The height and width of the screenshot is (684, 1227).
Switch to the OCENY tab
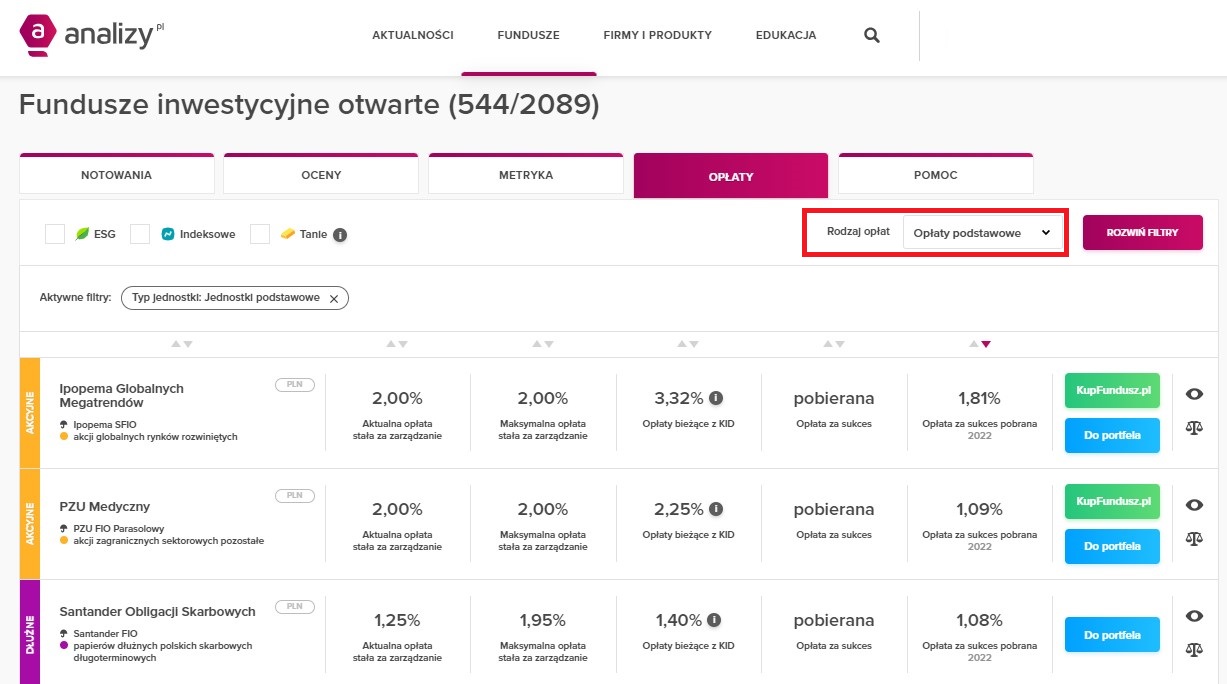(321, 175)
